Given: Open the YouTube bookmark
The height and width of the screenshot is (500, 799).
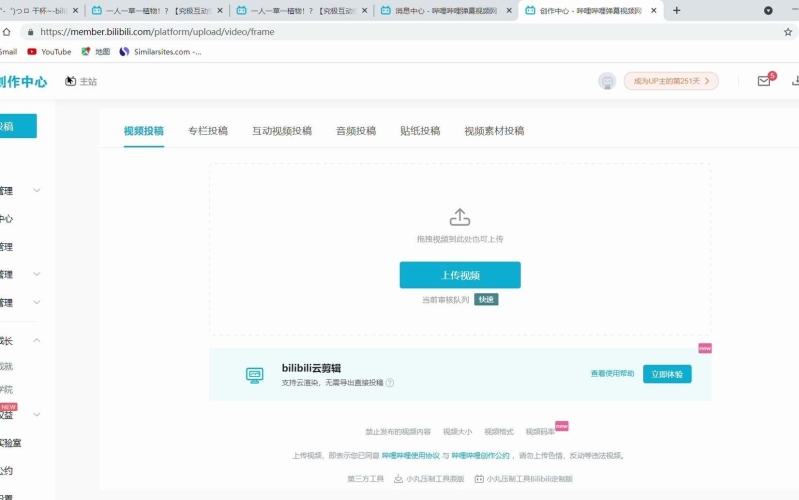Looking at the screenshot, I should pos(49,51).
